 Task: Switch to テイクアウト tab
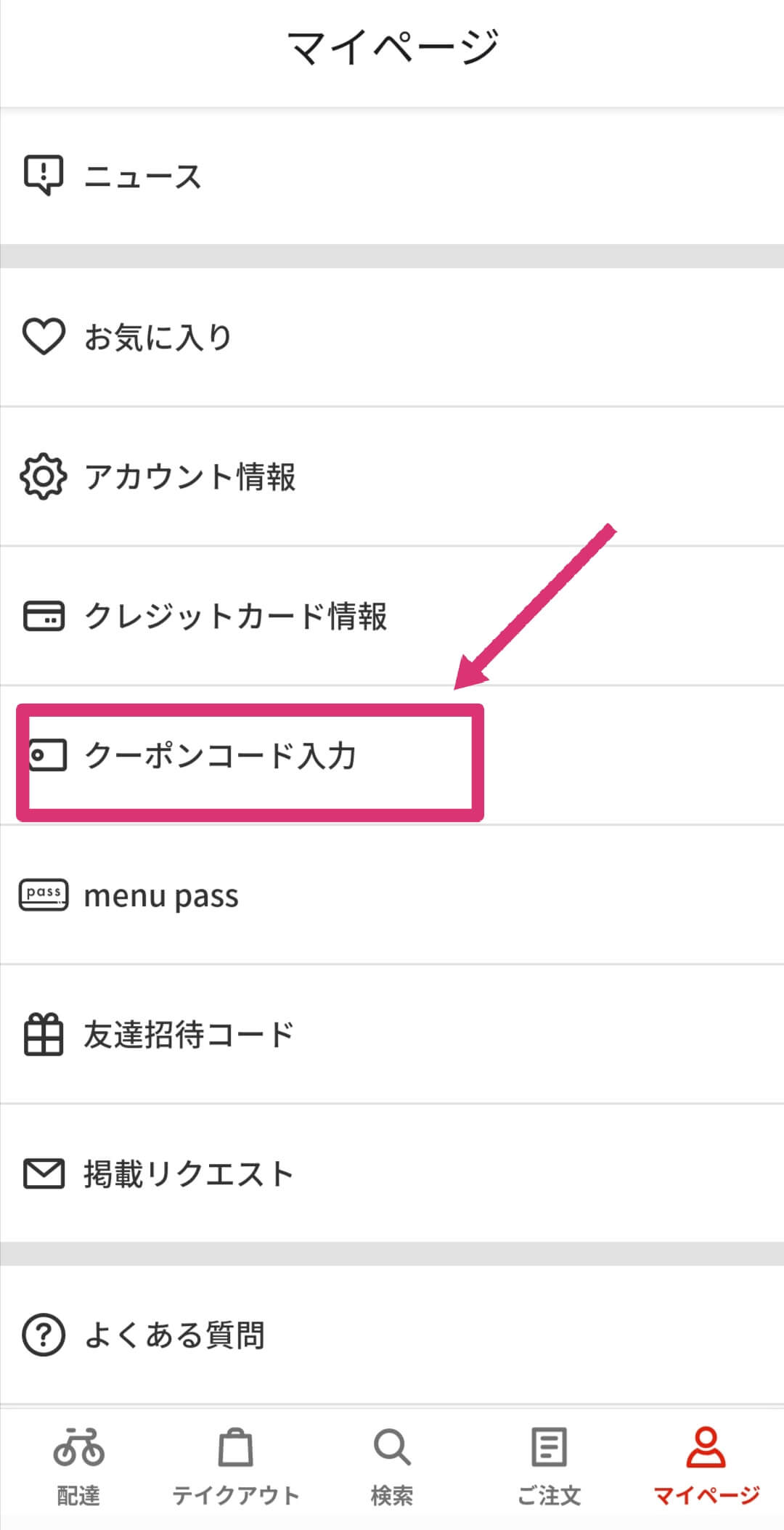pyautogui.click(x=235, y=1467)
